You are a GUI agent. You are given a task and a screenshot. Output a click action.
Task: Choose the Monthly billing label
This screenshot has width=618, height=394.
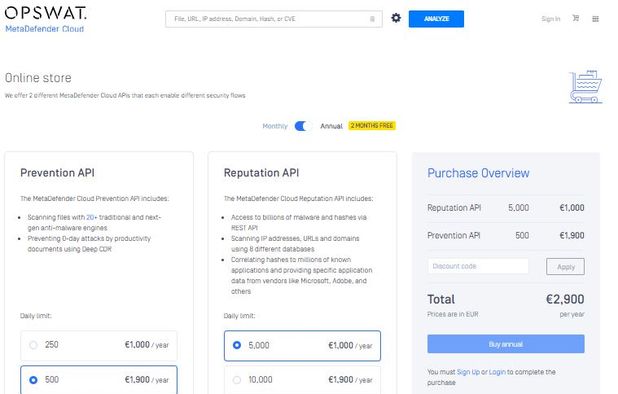point(275,126)
